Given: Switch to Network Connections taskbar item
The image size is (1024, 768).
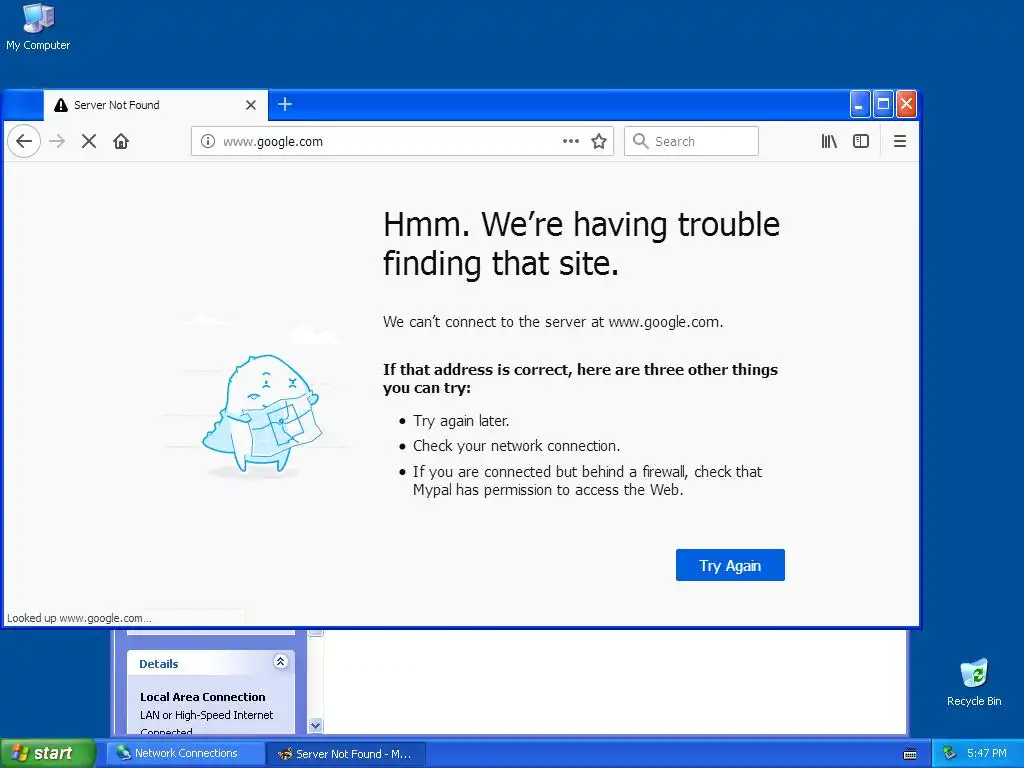Looking at the screenshot, I should tap(184, 754).
